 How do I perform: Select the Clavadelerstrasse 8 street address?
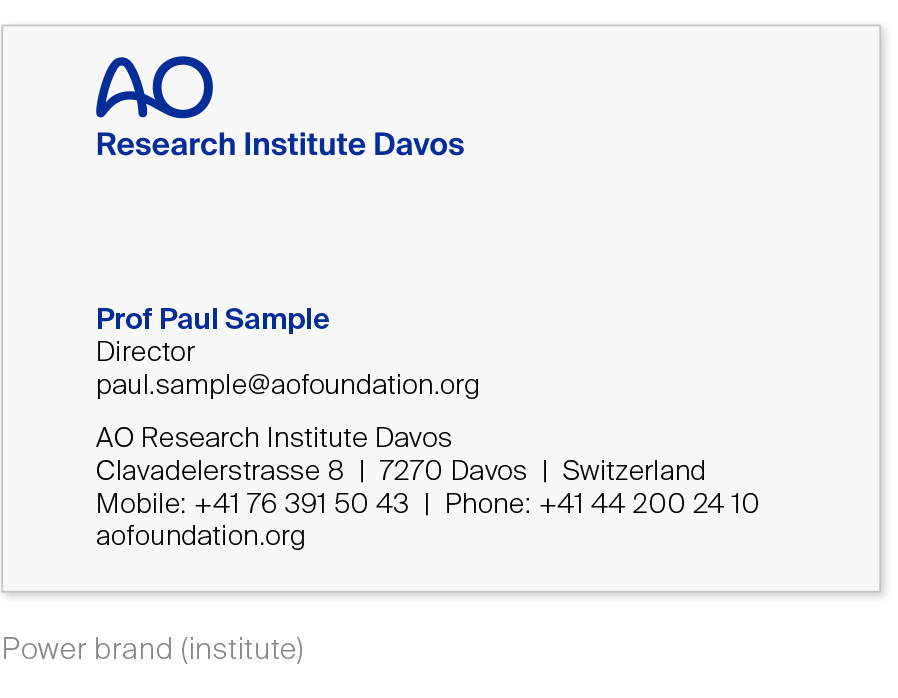pos(219,471)
